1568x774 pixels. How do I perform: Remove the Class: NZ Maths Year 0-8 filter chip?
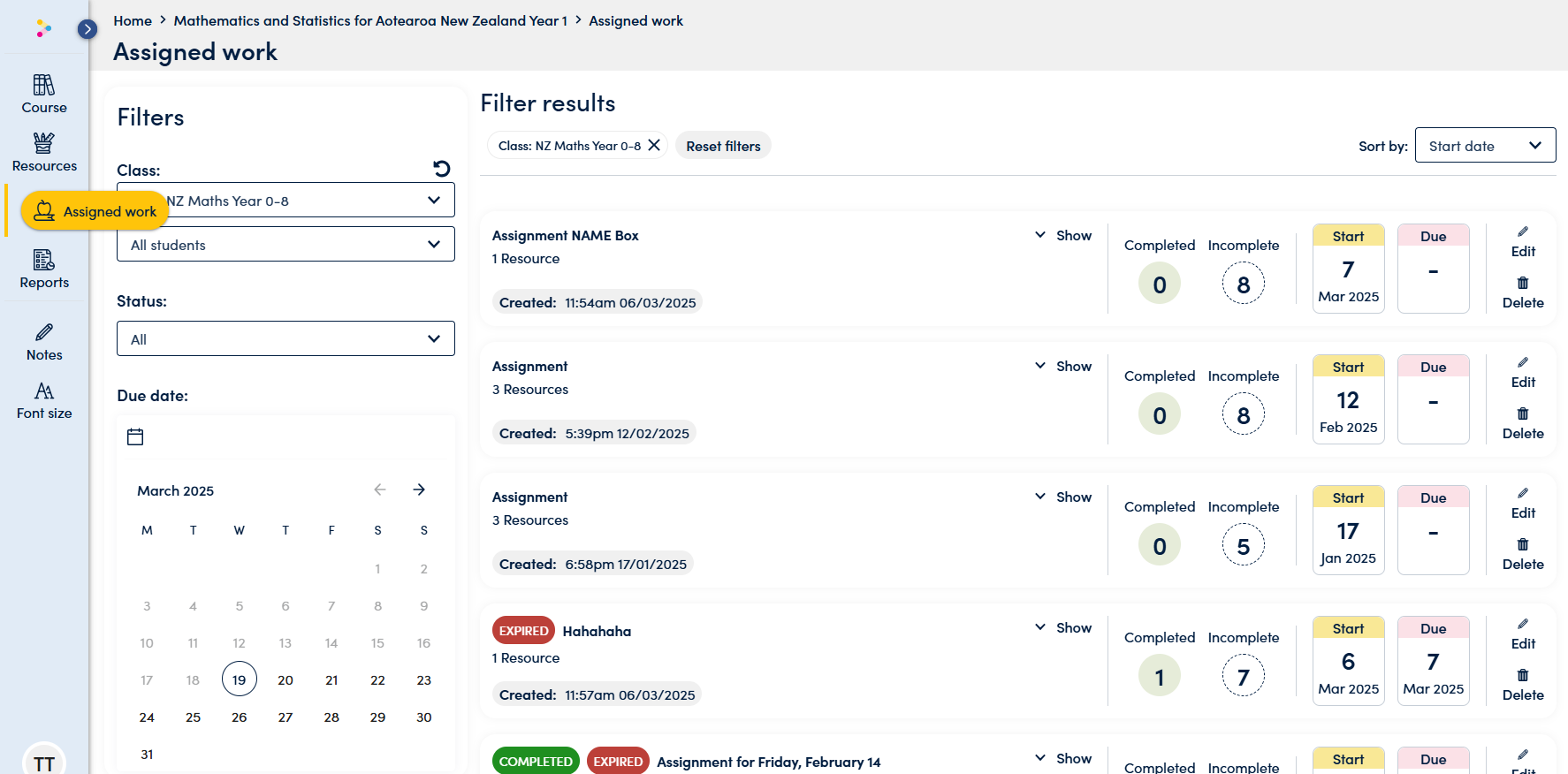click(x=654, y=145)
